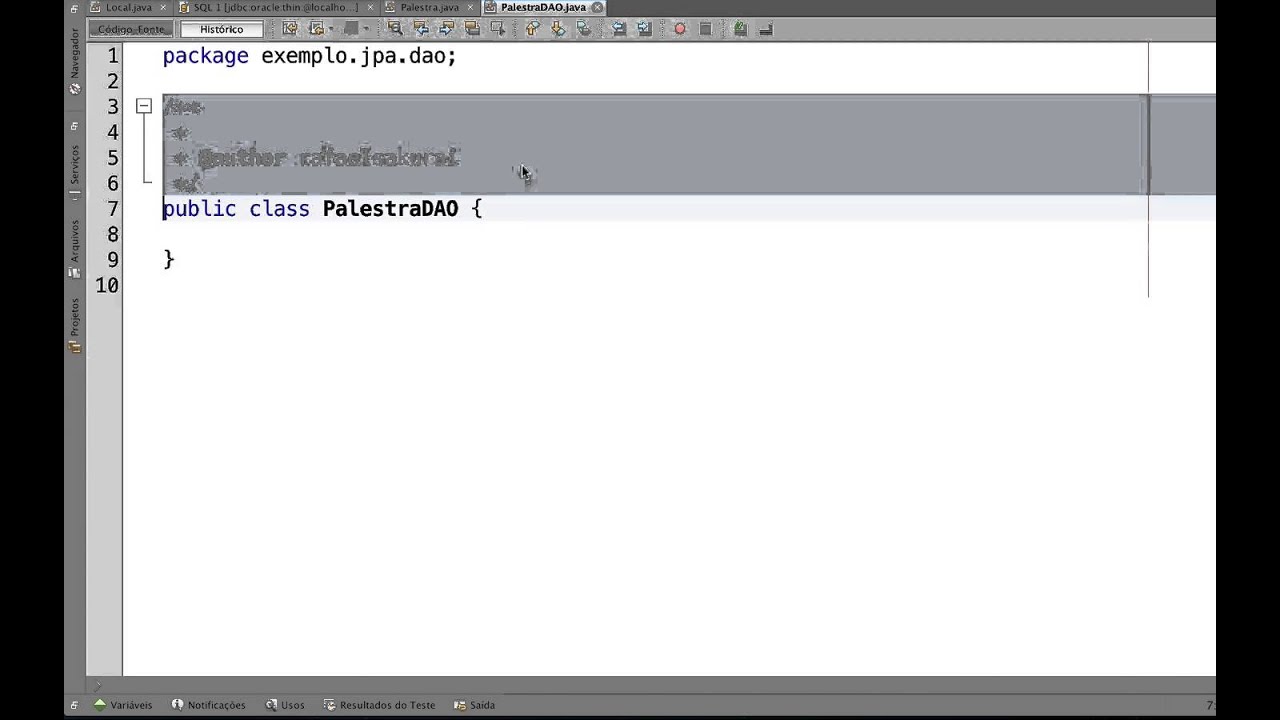The width and height of the screenshot is (1280, 720).
Task: Open the Saída output panel
Action: point(474,705)
